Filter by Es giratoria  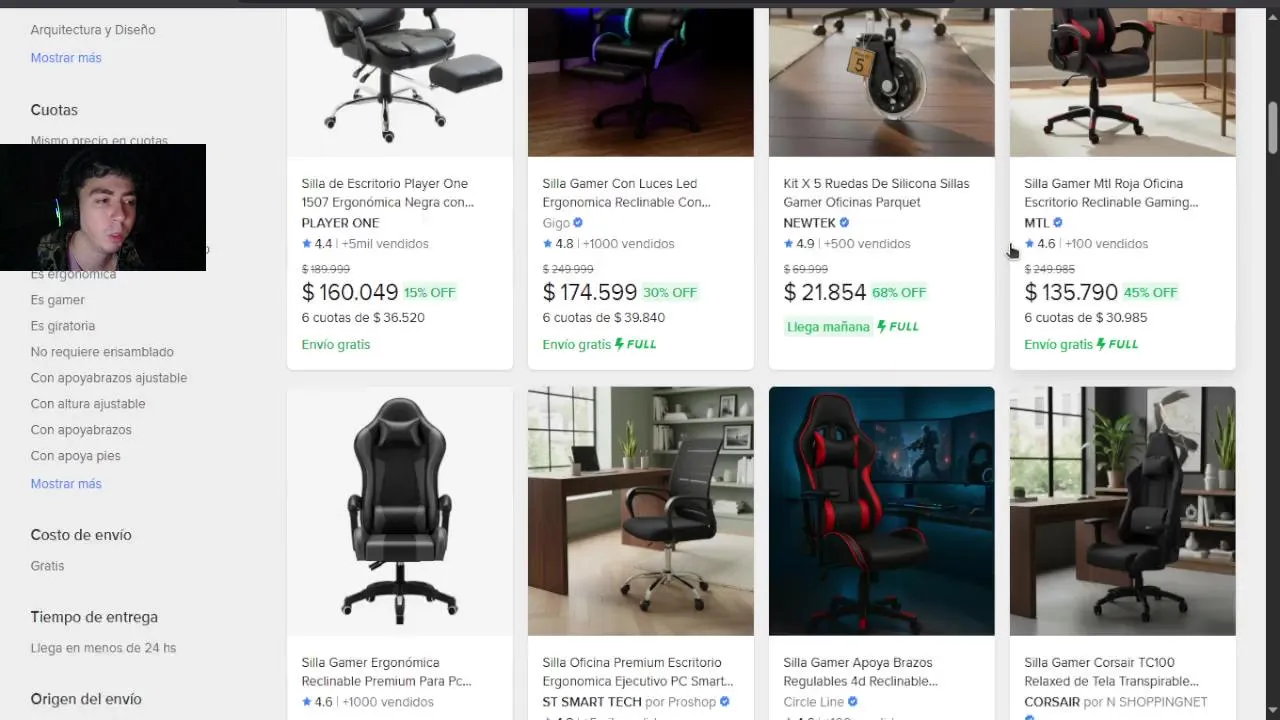tap(63, 326)
